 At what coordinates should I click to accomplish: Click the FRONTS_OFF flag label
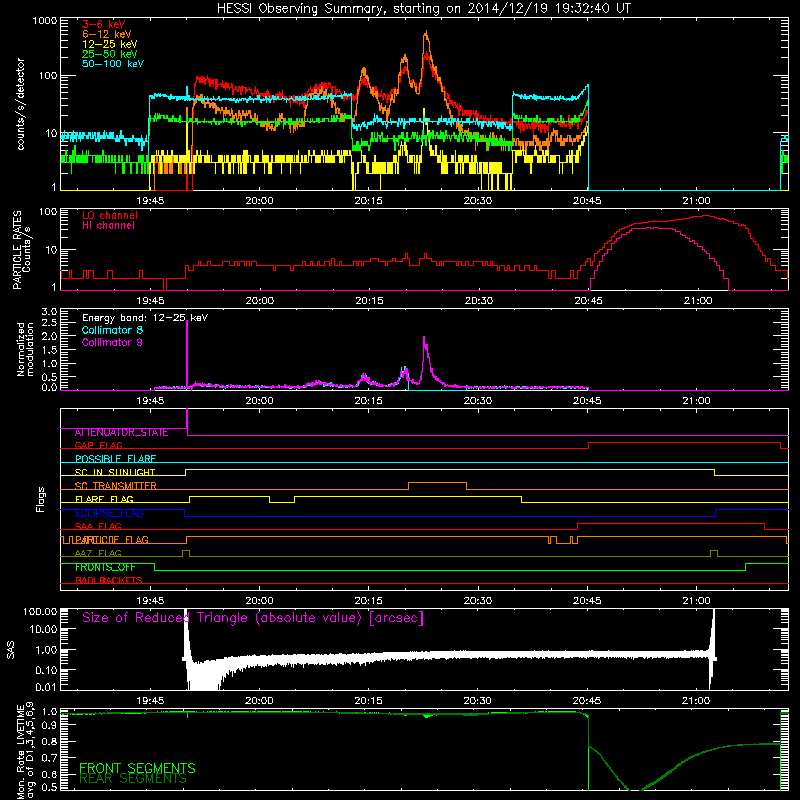(x=105, y=567)
